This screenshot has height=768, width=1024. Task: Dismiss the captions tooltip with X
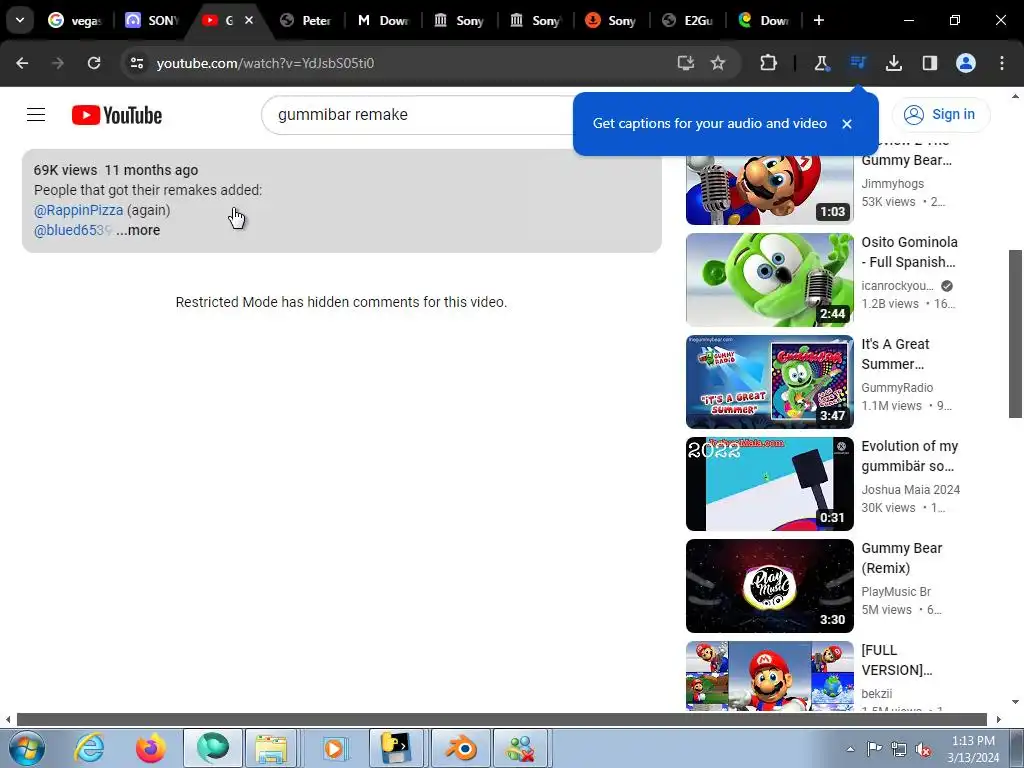846,123
